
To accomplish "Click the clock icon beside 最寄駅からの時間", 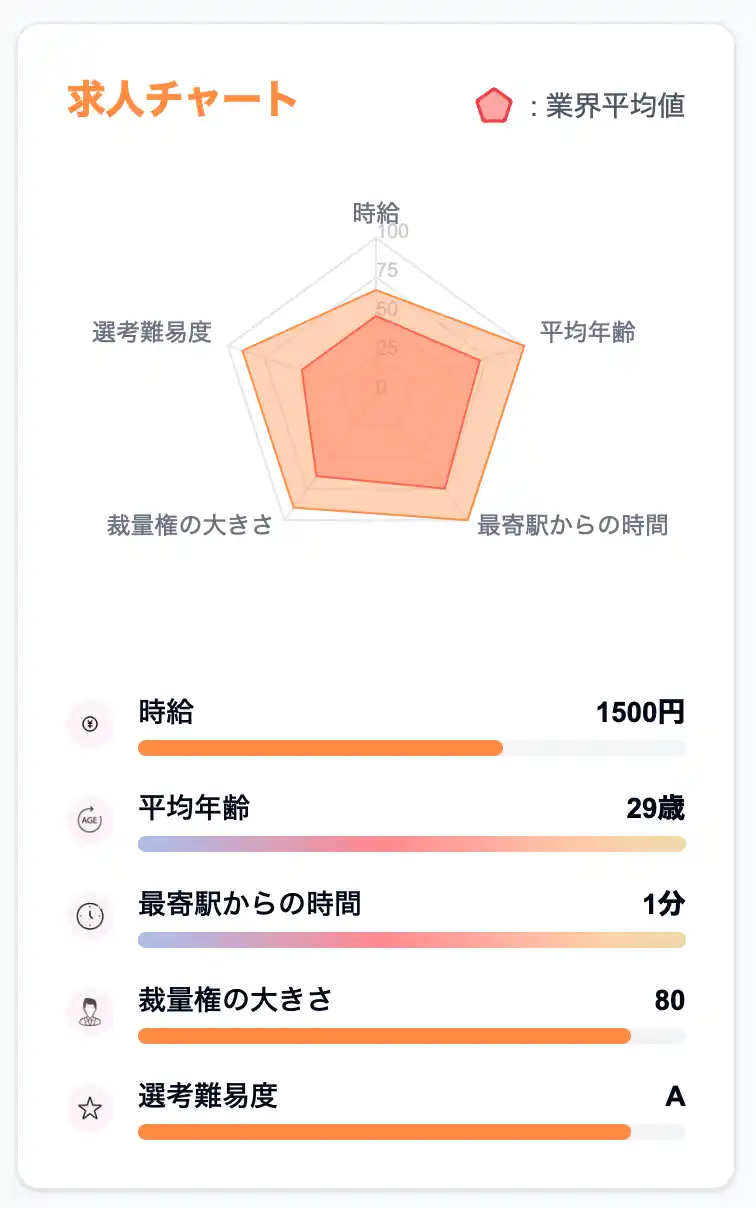I will pos(90,914).
